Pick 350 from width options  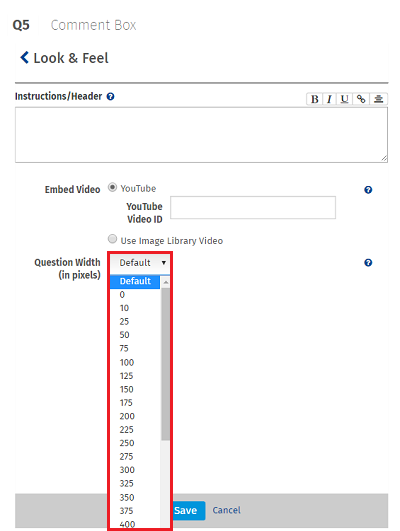[x=135, y=497]
